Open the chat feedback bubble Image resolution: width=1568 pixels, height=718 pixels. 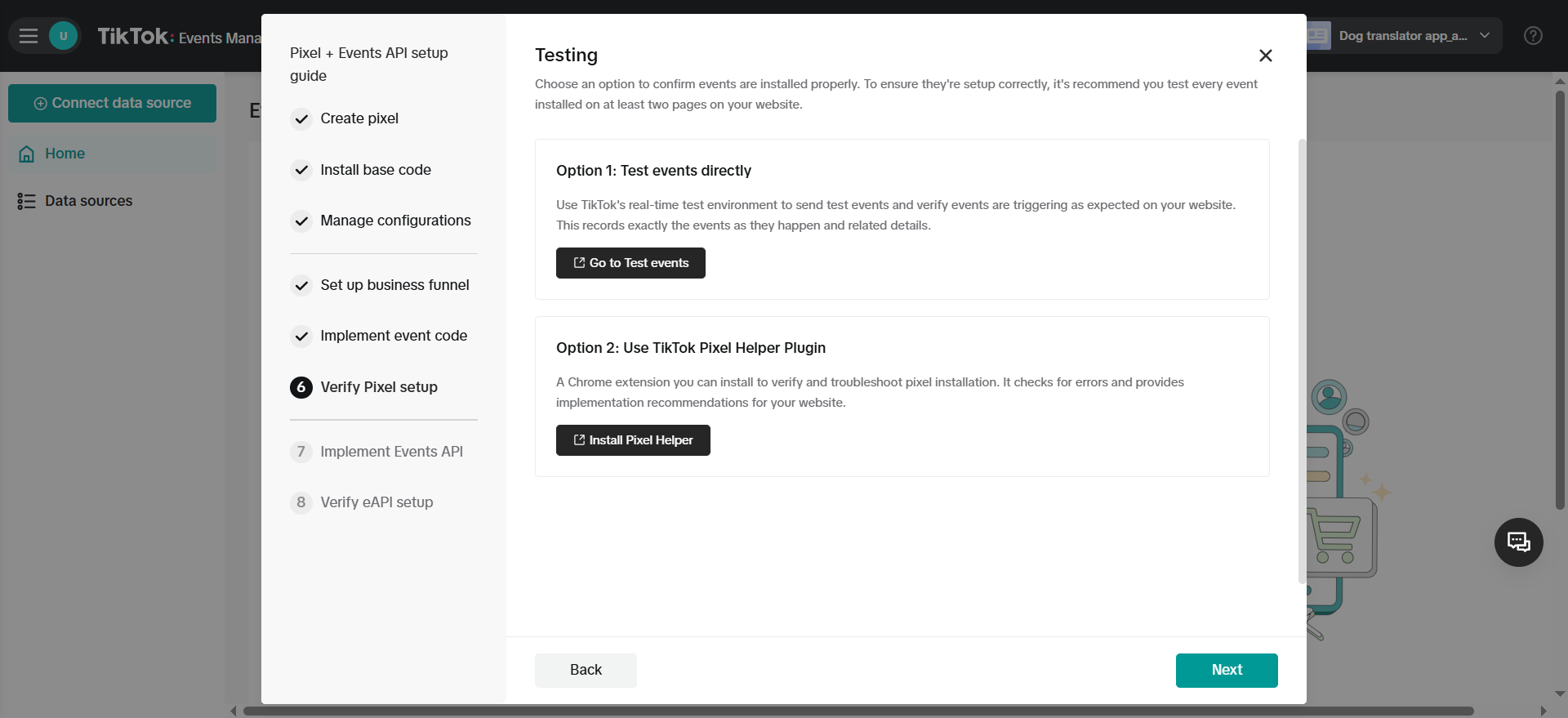(1518, 542)
